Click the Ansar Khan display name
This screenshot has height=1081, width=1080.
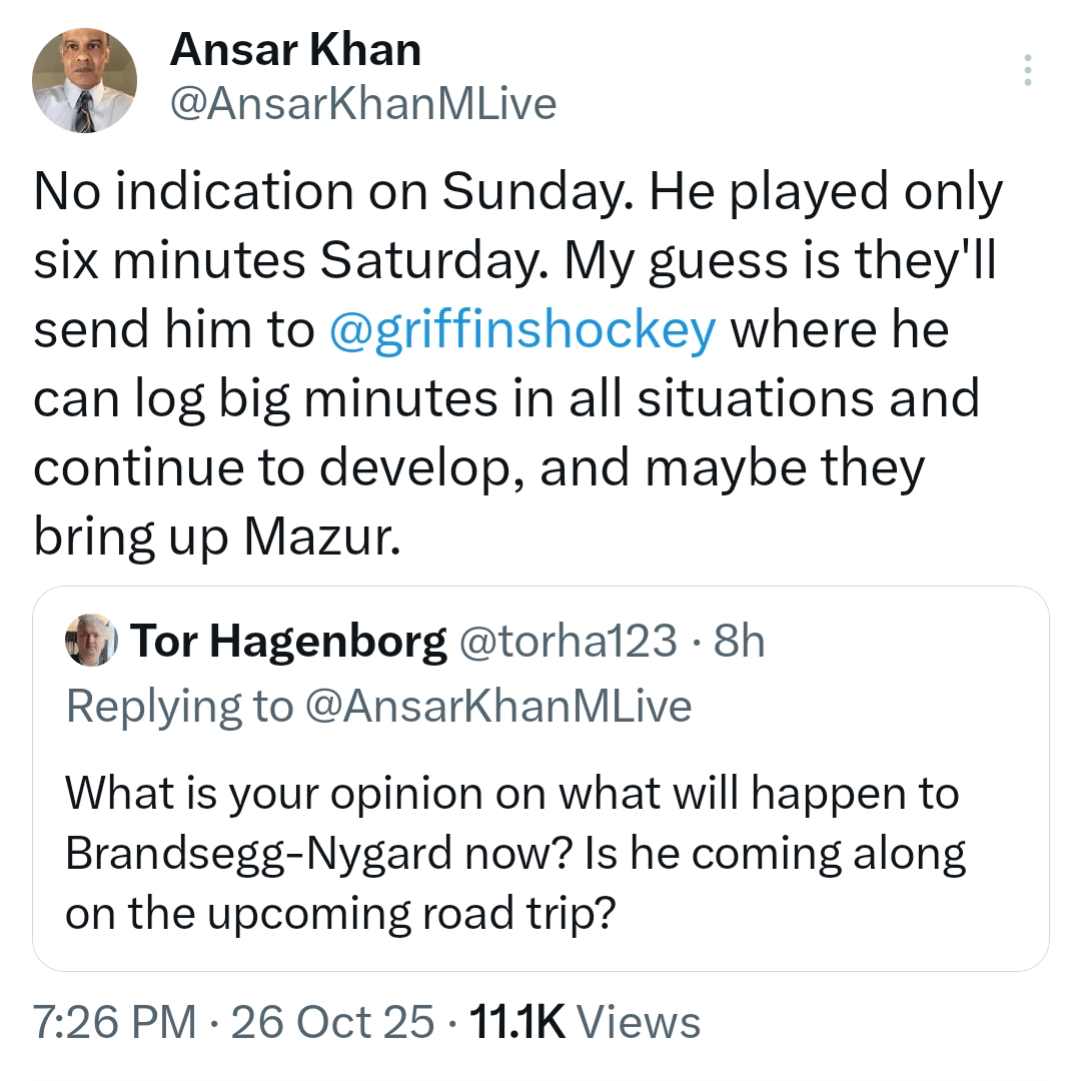296,49
